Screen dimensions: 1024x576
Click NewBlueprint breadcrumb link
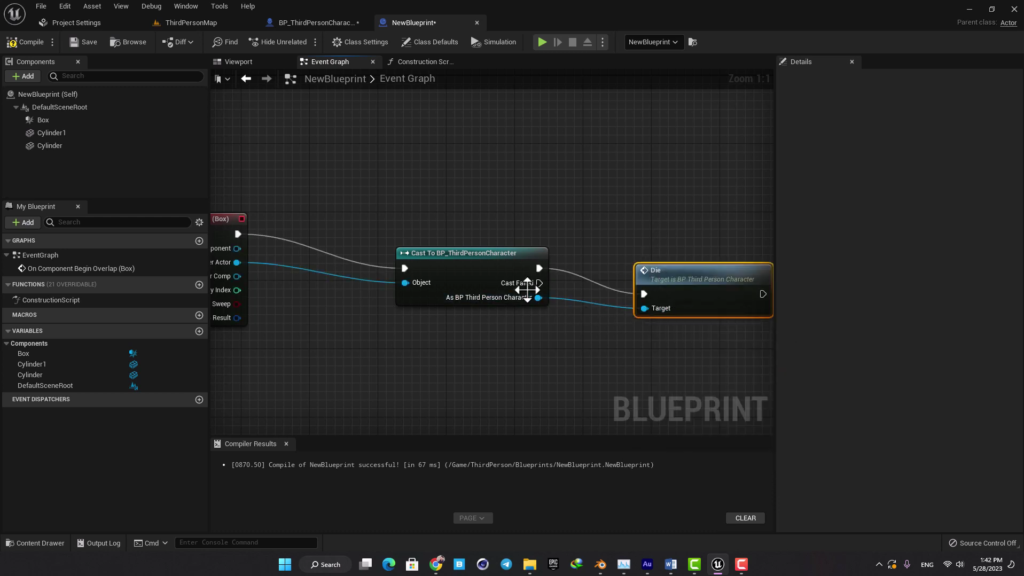(x=335, y=78)
